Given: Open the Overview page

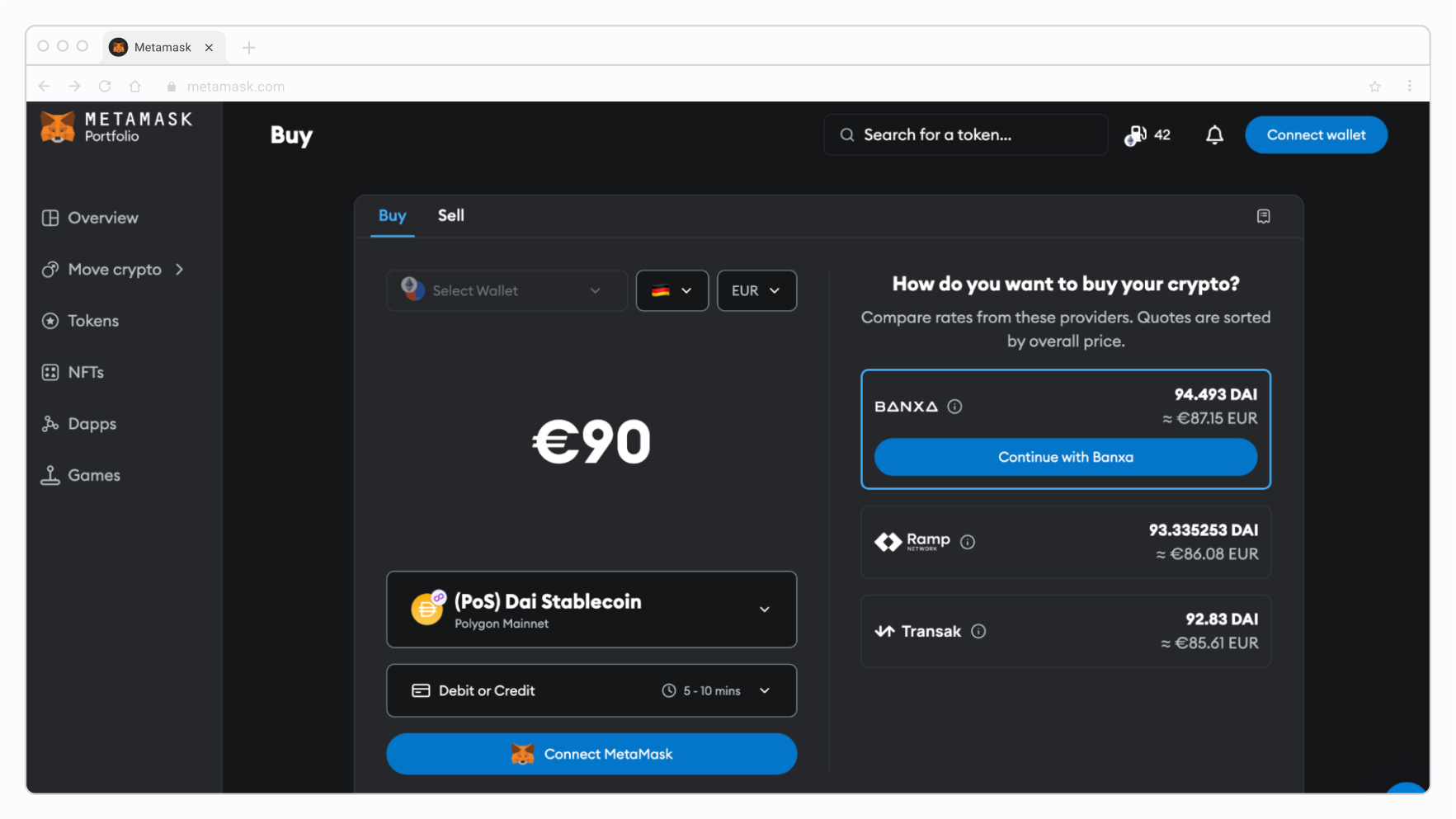Looking at the screenshot, I should click(x=91, y=218).
